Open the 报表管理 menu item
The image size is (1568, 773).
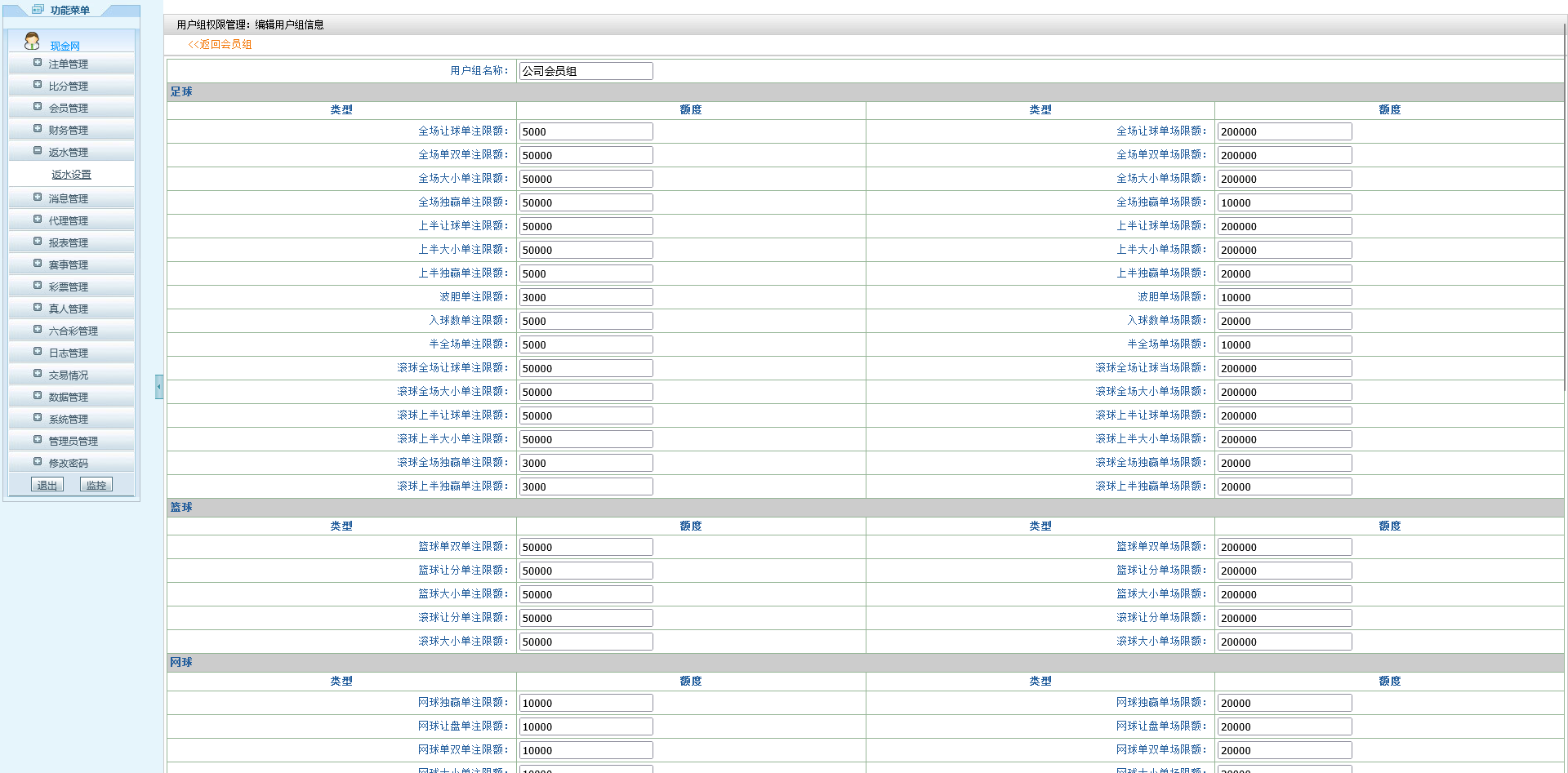coord(68,243)
